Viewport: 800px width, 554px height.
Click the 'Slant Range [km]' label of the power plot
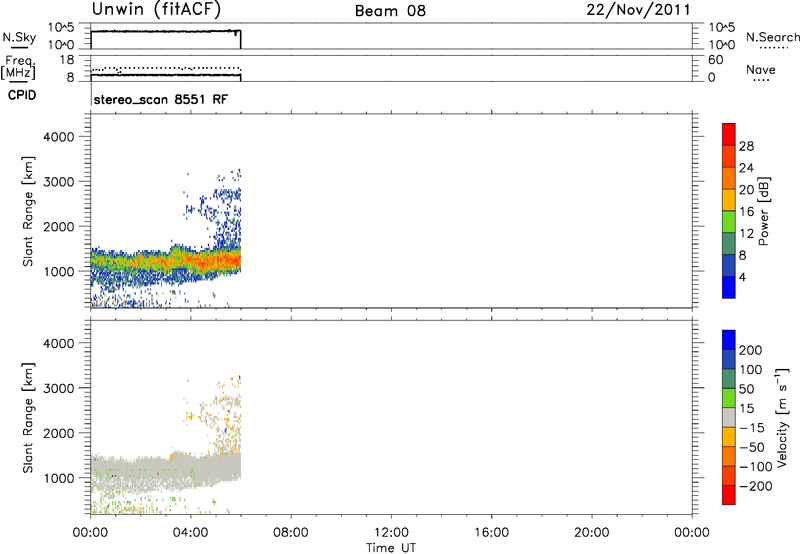(28, 211)
